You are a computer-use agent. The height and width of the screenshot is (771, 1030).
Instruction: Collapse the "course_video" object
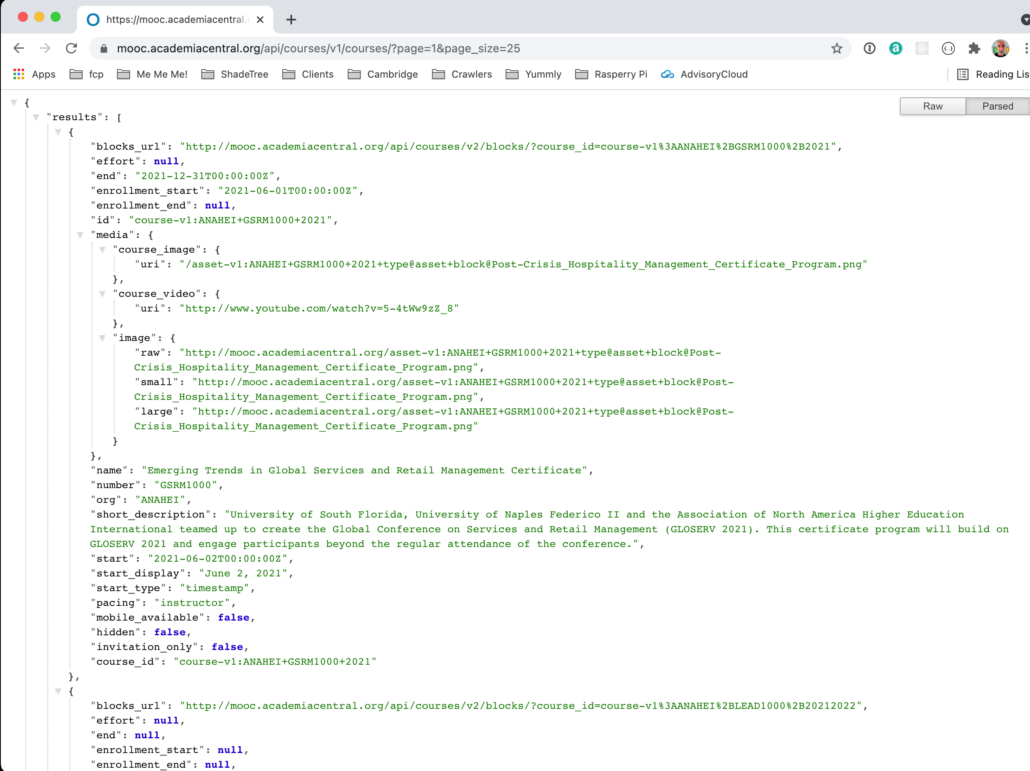click(x=102, y=294)
